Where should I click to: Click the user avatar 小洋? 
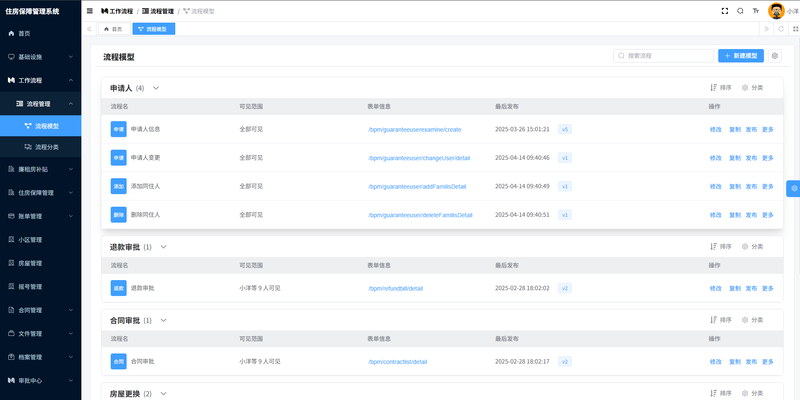coord(776,10)
